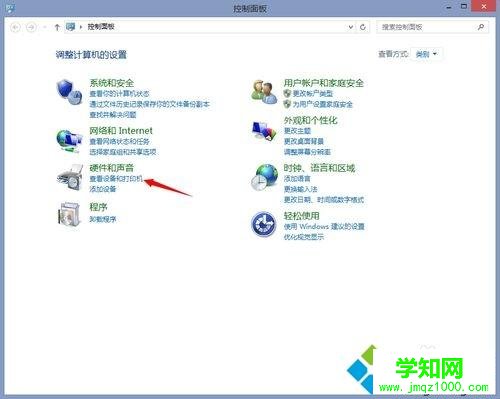
Task: Open the 外观和个性化 heading link
Action: coord(311,120)
